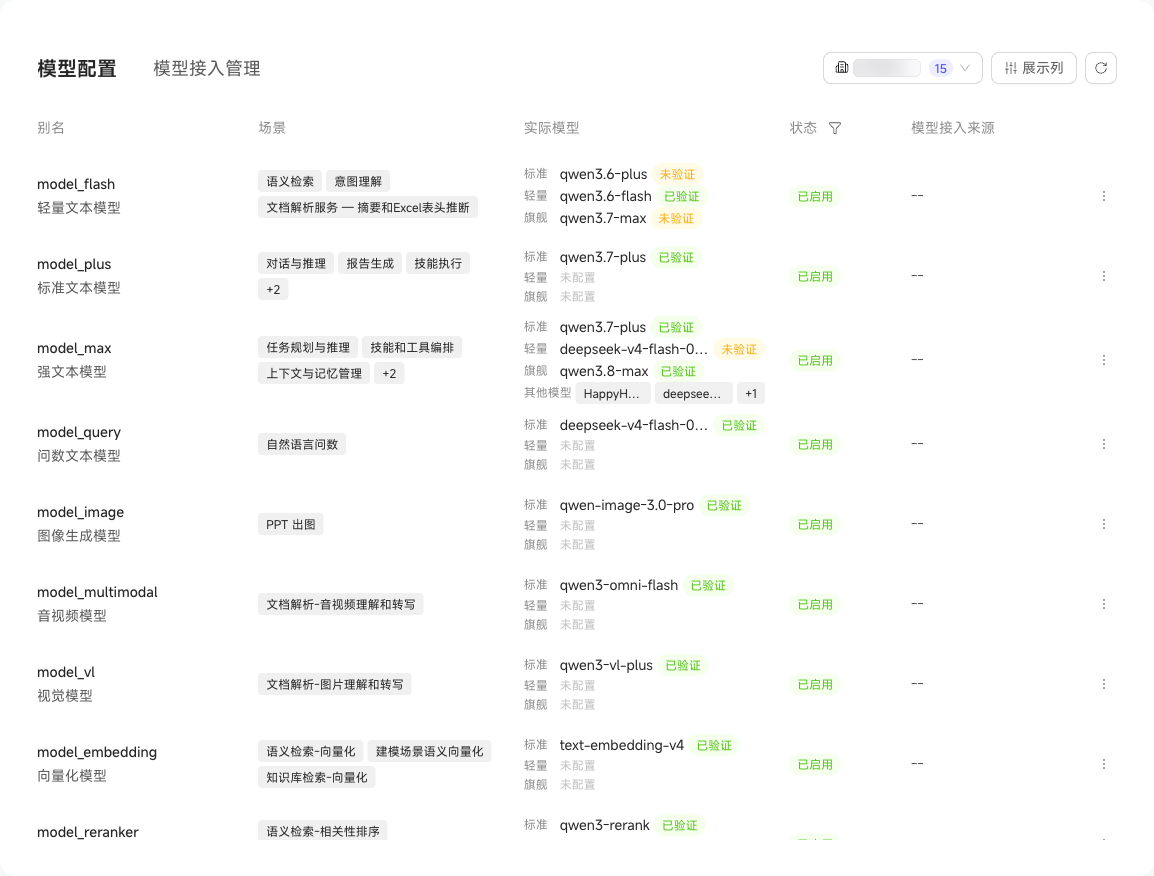The width and height of the screenshot is (1154, 876).
Task: Click the model_vl alias
Action: 66,672
